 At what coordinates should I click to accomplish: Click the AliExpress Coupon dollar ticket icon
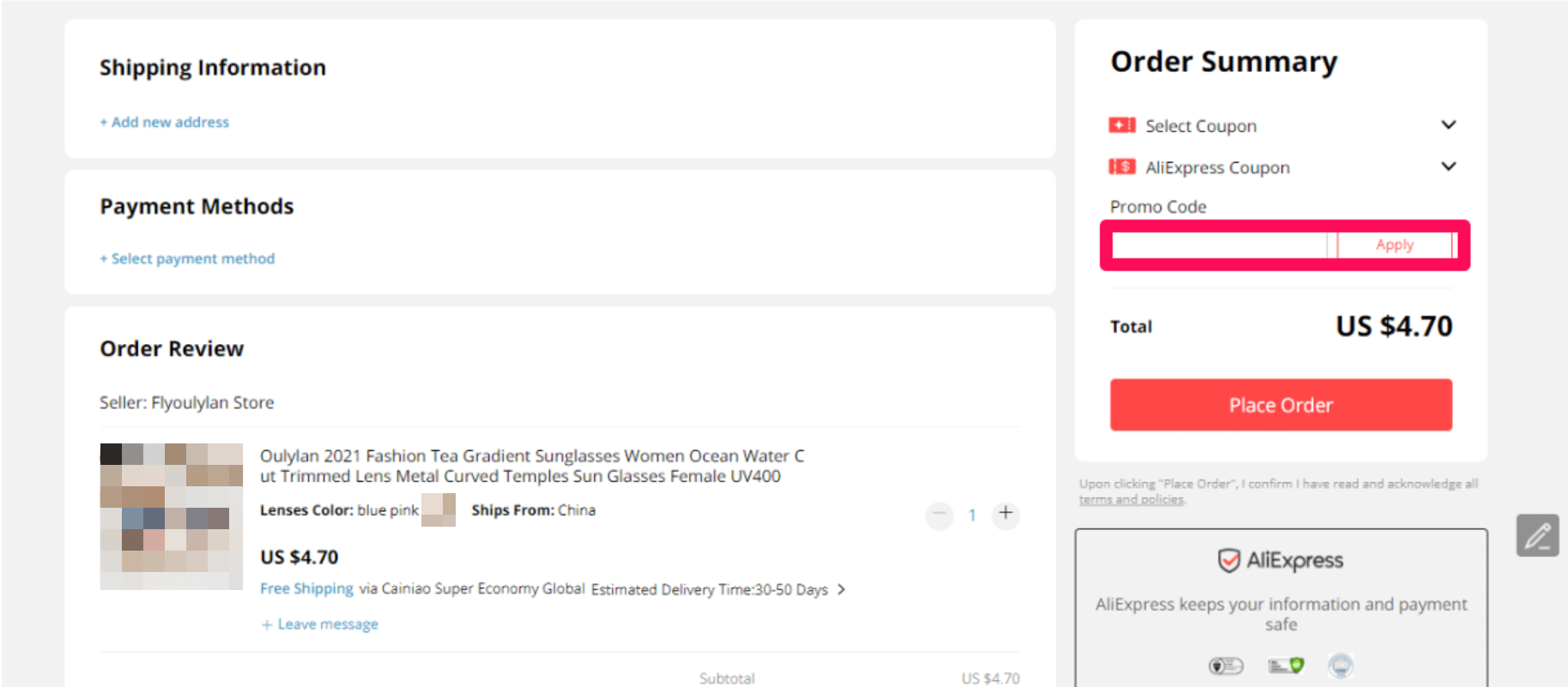click(x=1122, y=166)
